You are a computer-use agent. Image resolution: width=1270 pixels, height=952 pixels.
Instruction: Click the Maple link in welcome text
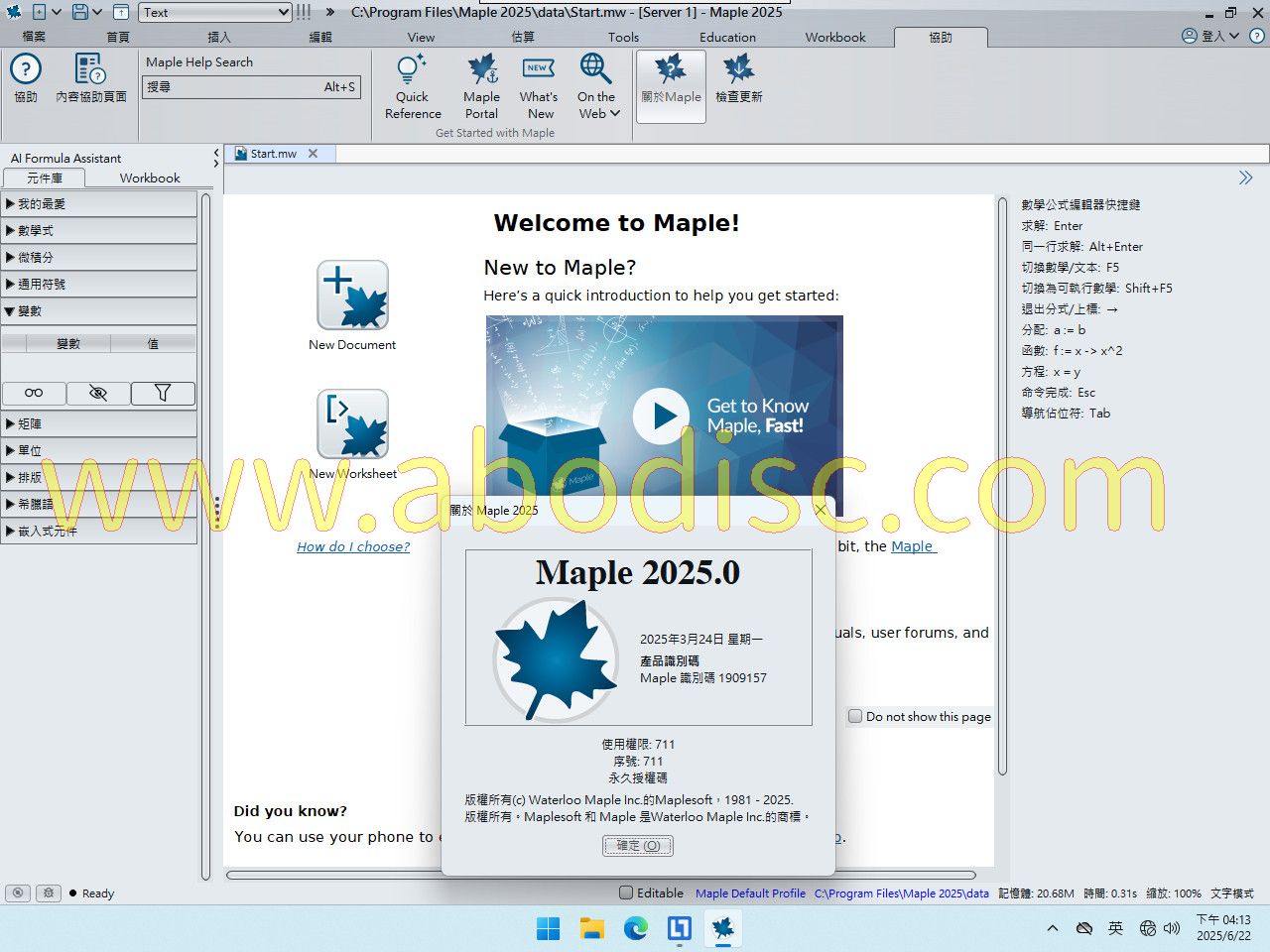912,546
